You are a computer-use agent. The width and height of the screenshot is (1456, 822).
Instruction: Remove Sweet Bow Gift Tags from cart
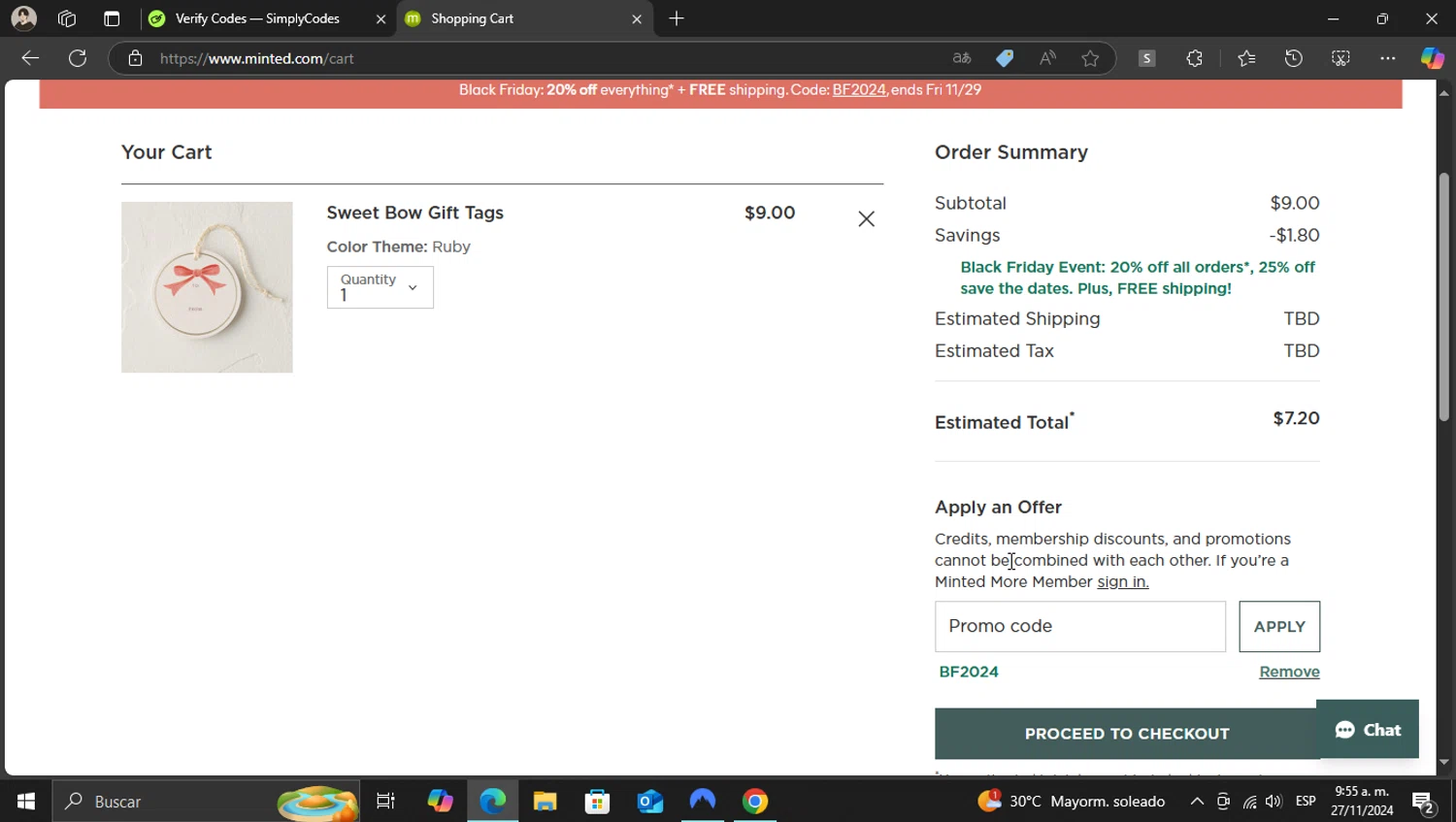click(x=866, y=219)
